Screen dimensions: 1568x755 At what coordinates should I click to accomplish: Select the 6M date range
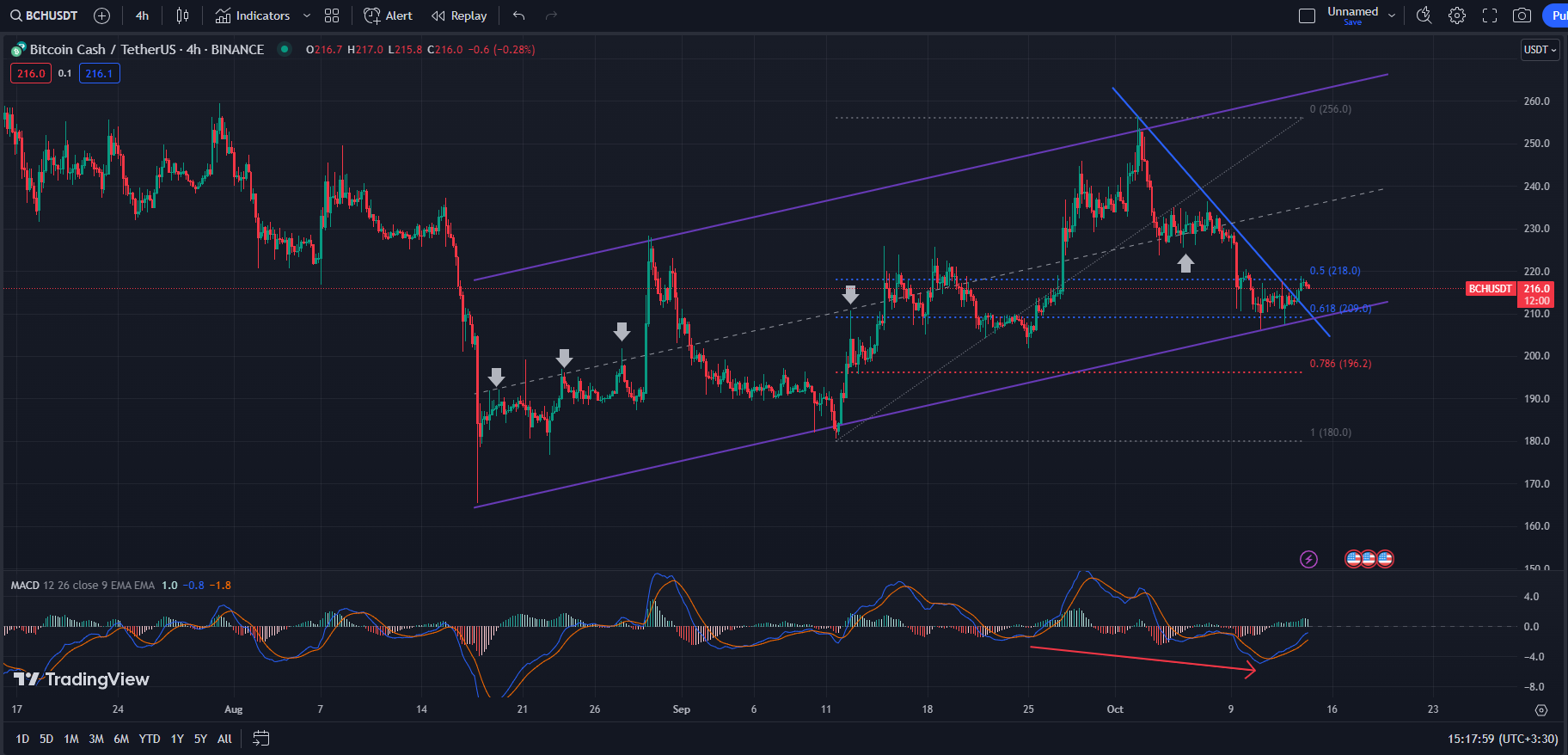(x=121, y=739)
